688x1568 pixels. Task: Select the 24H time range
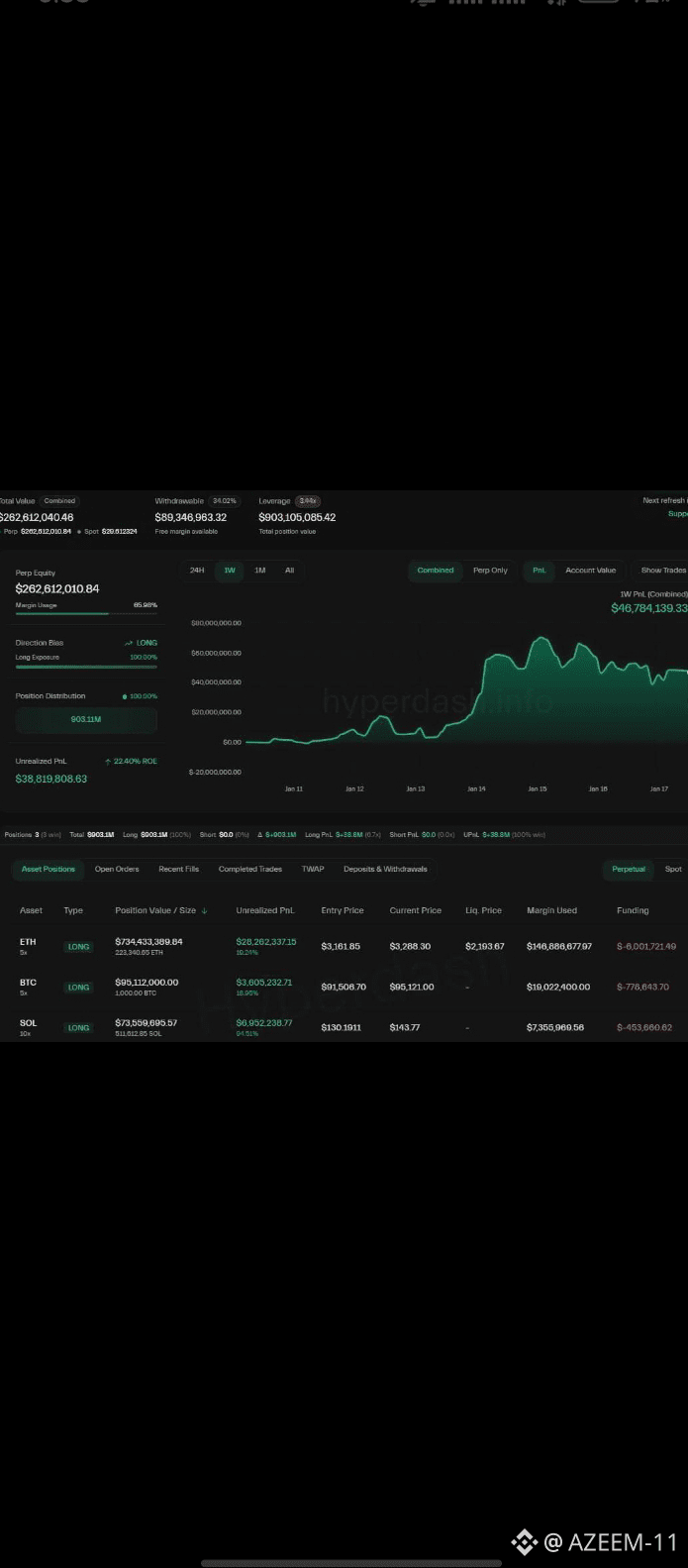click(x=197, y=571)
